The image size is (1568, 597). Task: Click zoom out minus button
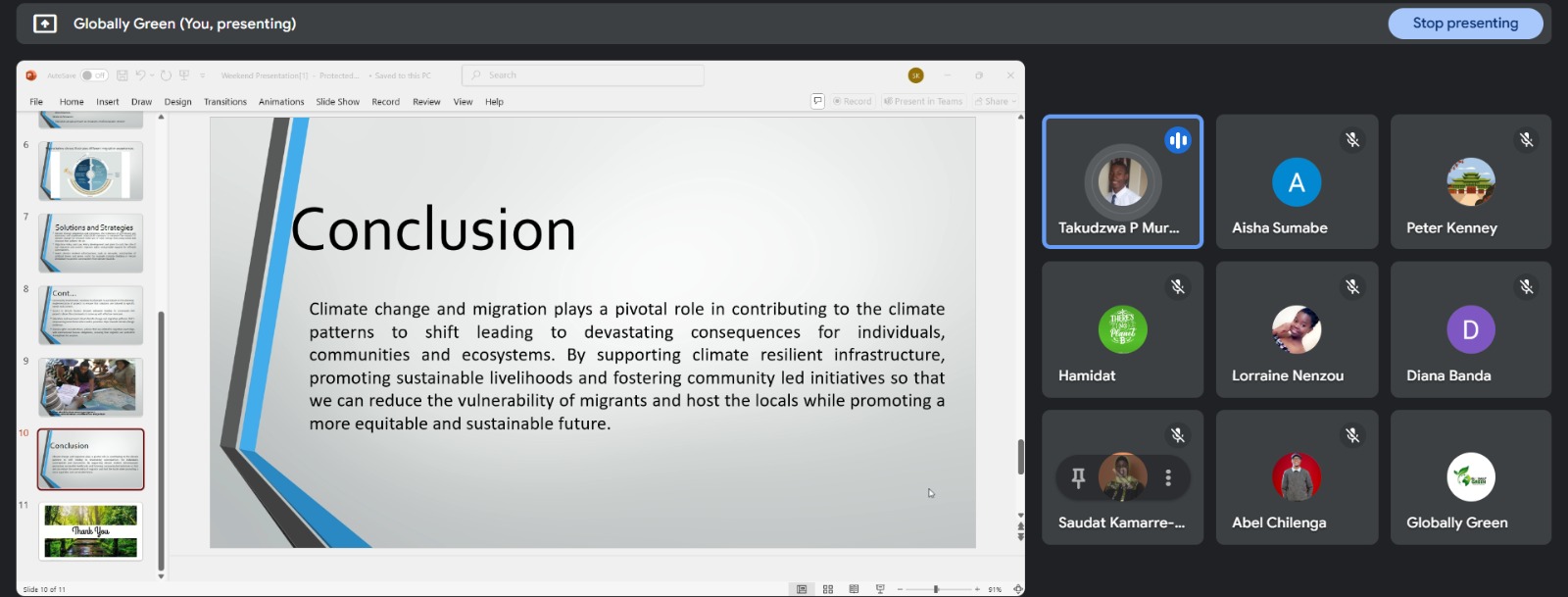pos(900,589)
